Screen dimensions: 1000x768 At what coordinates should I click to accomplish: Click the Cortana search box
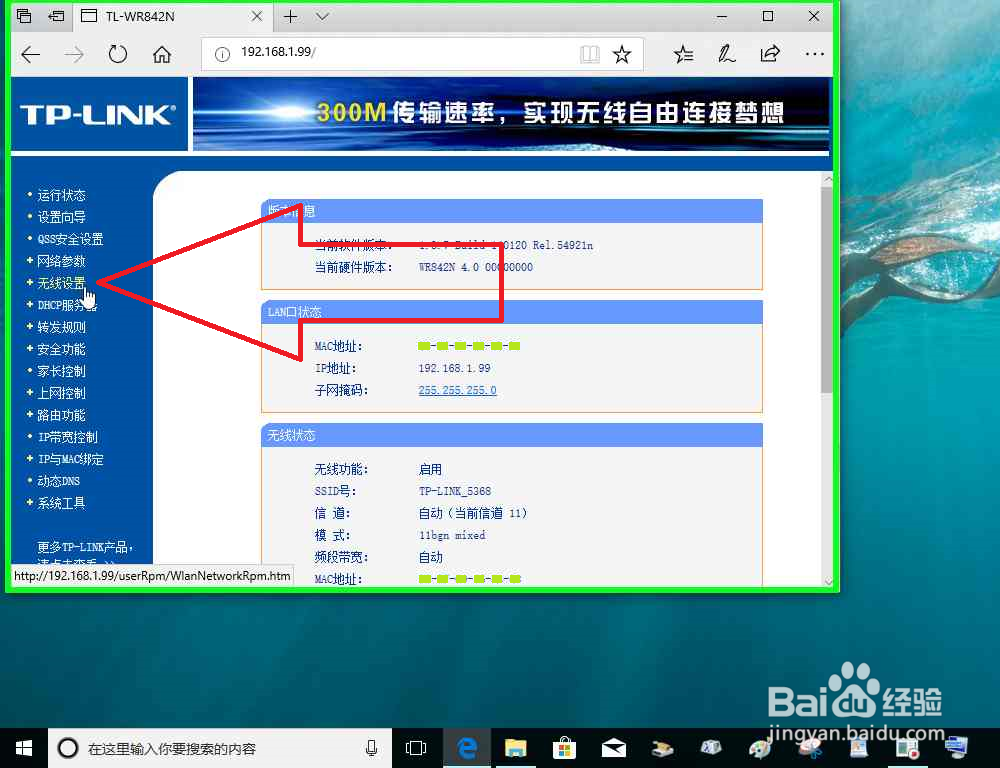click(220, 748)
